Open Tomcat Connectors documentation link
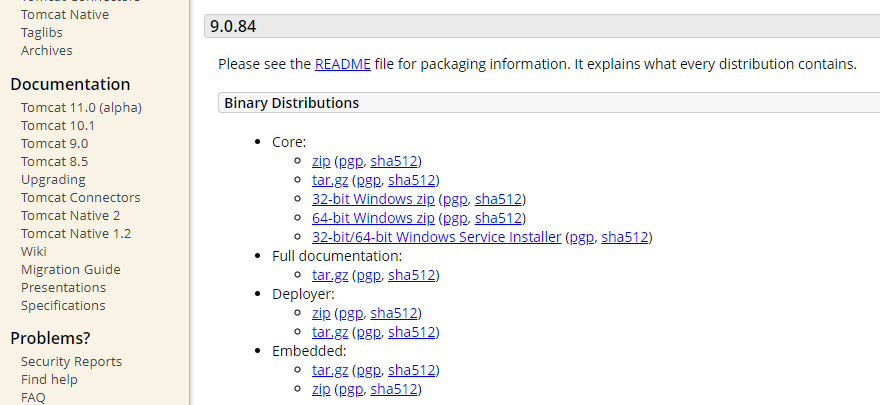Viewport: 880px width, 405px height. [81, 197]
